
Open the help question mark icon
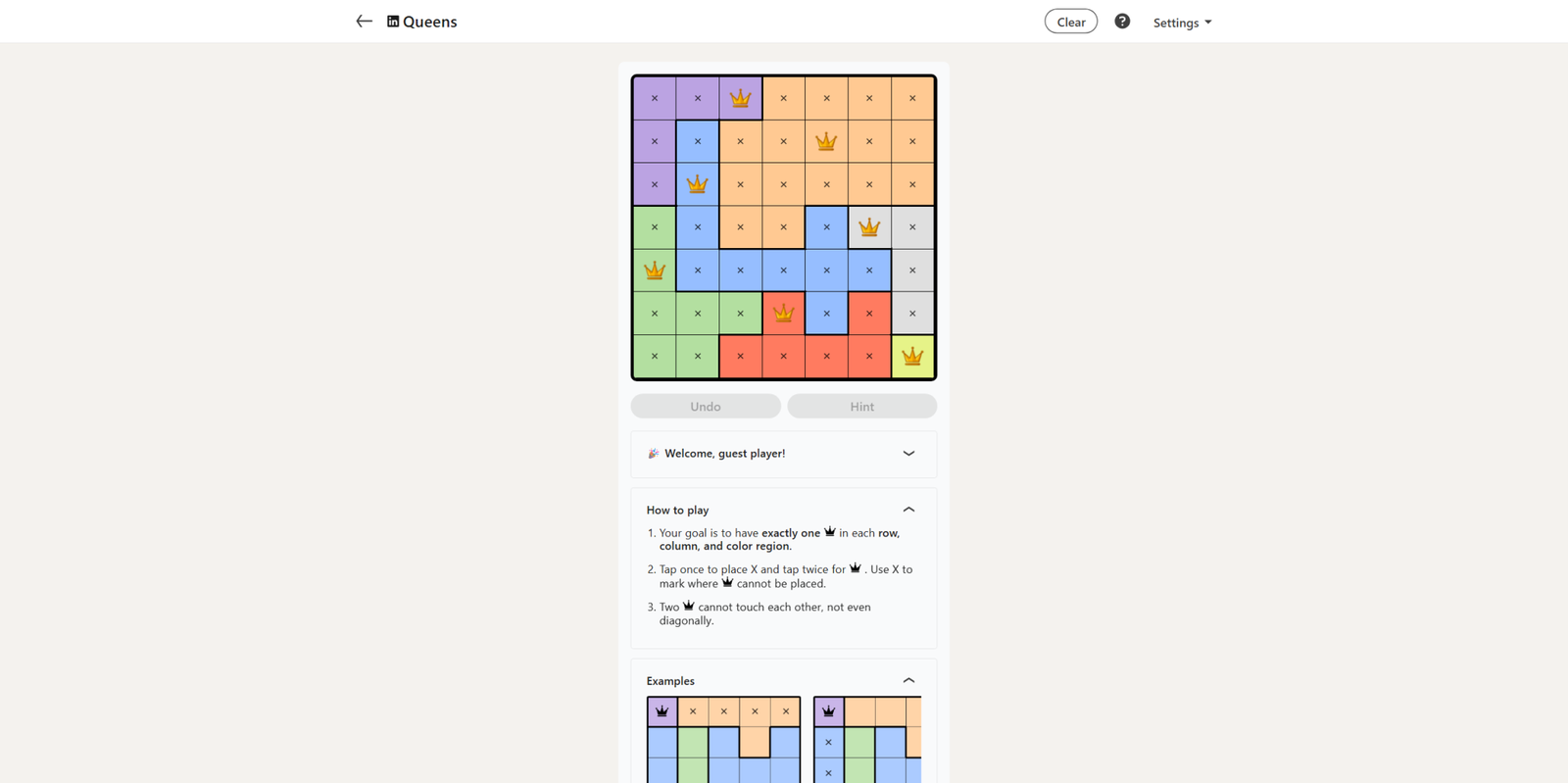[x=1122, y=22]
